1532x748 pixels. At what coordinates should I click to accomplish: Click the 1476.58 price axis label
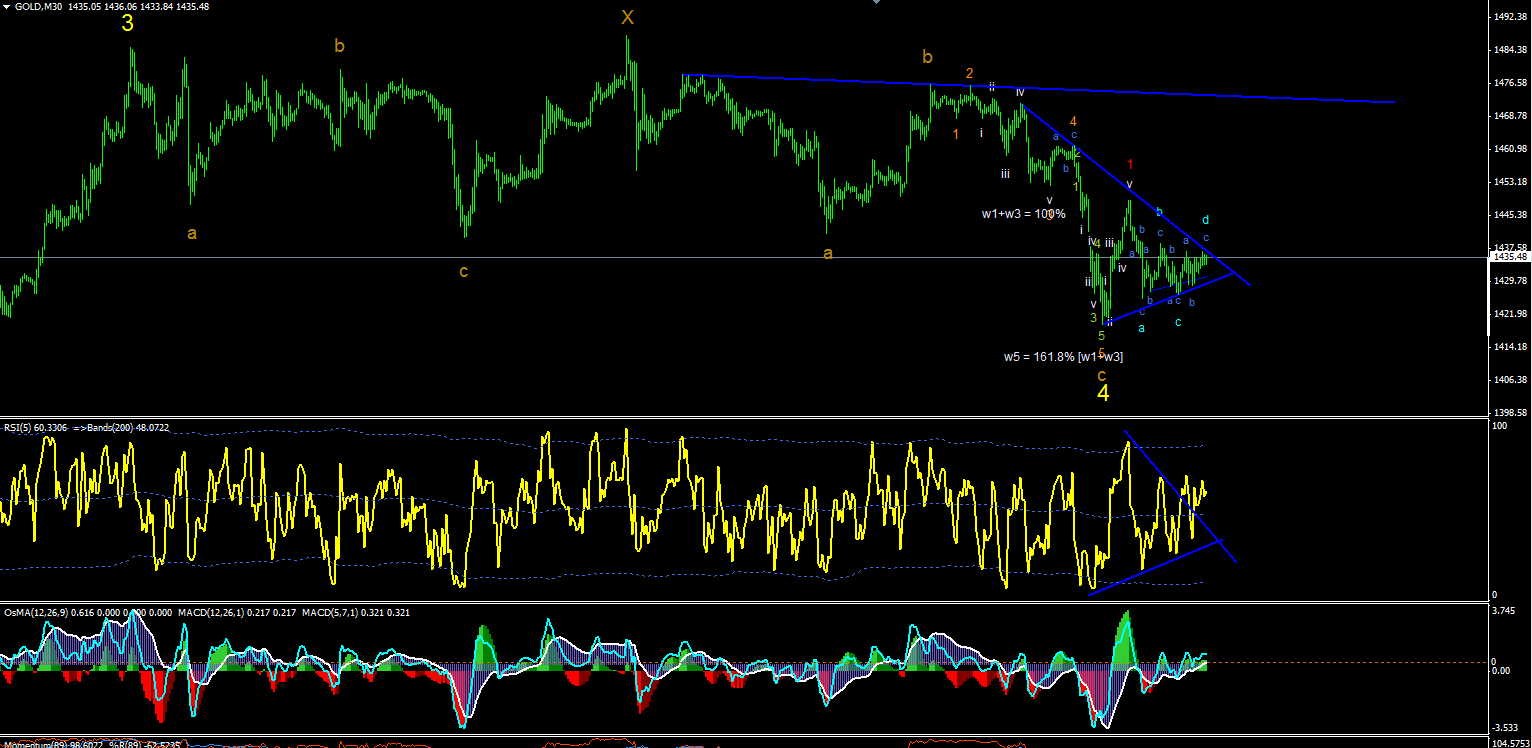click(x=1510, y=83)
